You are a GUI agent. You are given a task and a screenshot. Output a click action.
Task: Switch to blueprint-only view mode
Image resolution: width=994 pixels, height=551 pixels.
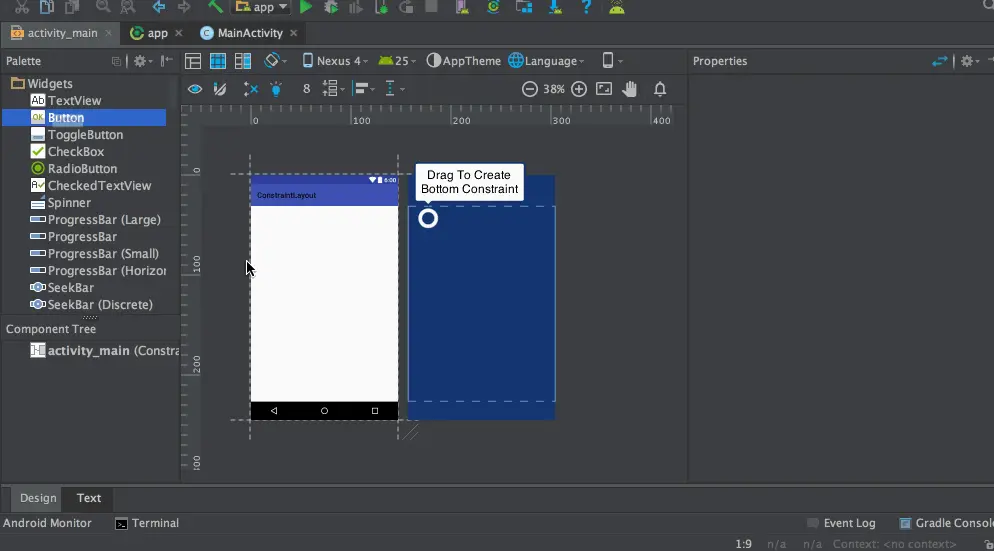tap(218, 61)
